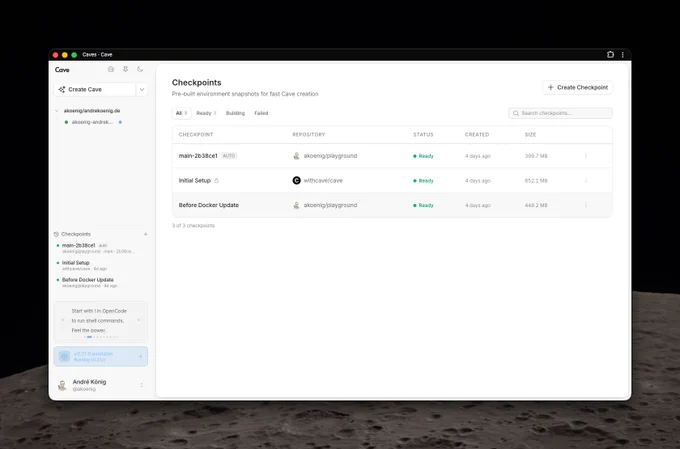Click the avatar icon in Before Docker Update row

tap(296, 205)
